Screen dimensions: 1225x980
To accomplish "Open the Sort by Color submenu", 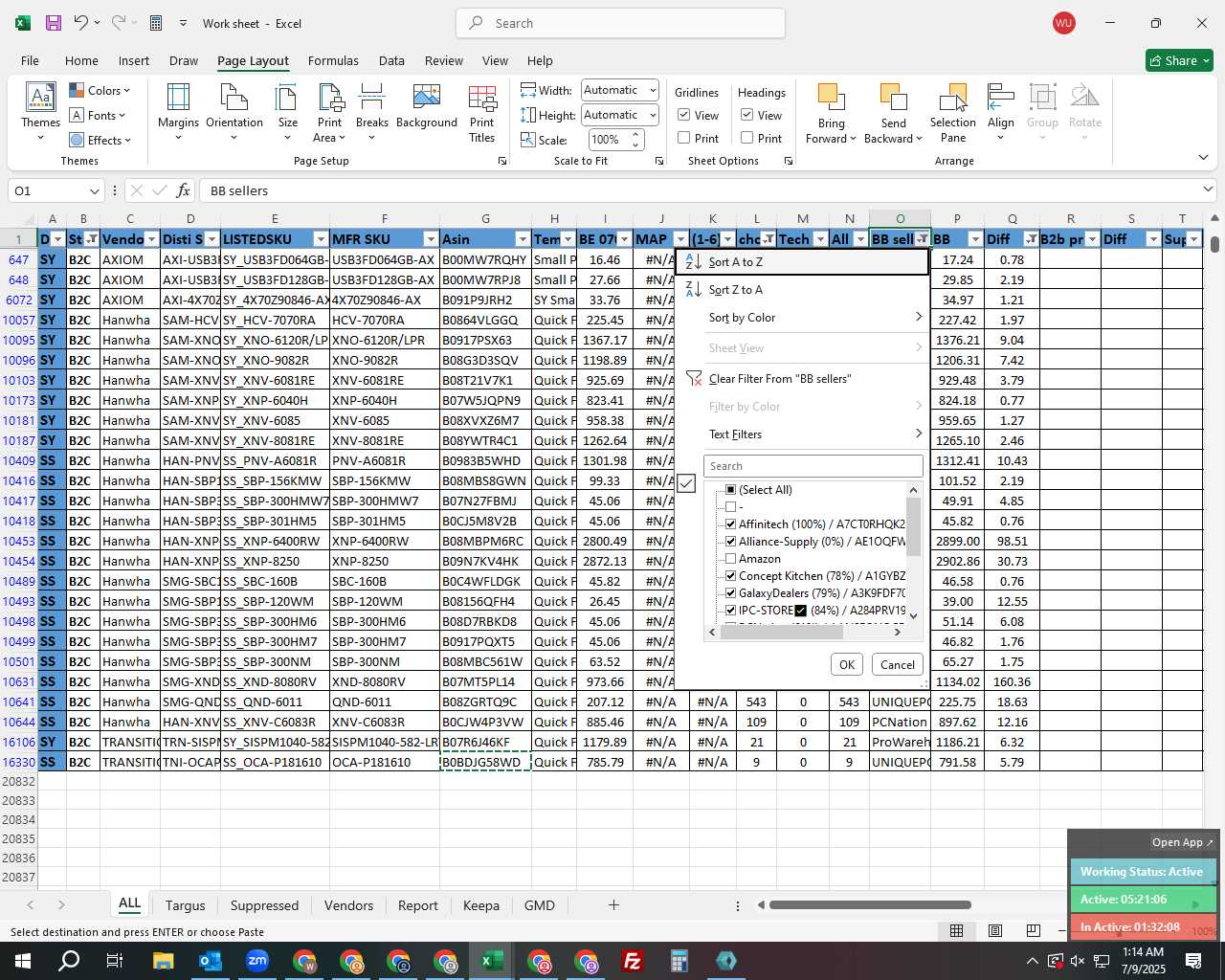I will [x=802, y=318].
